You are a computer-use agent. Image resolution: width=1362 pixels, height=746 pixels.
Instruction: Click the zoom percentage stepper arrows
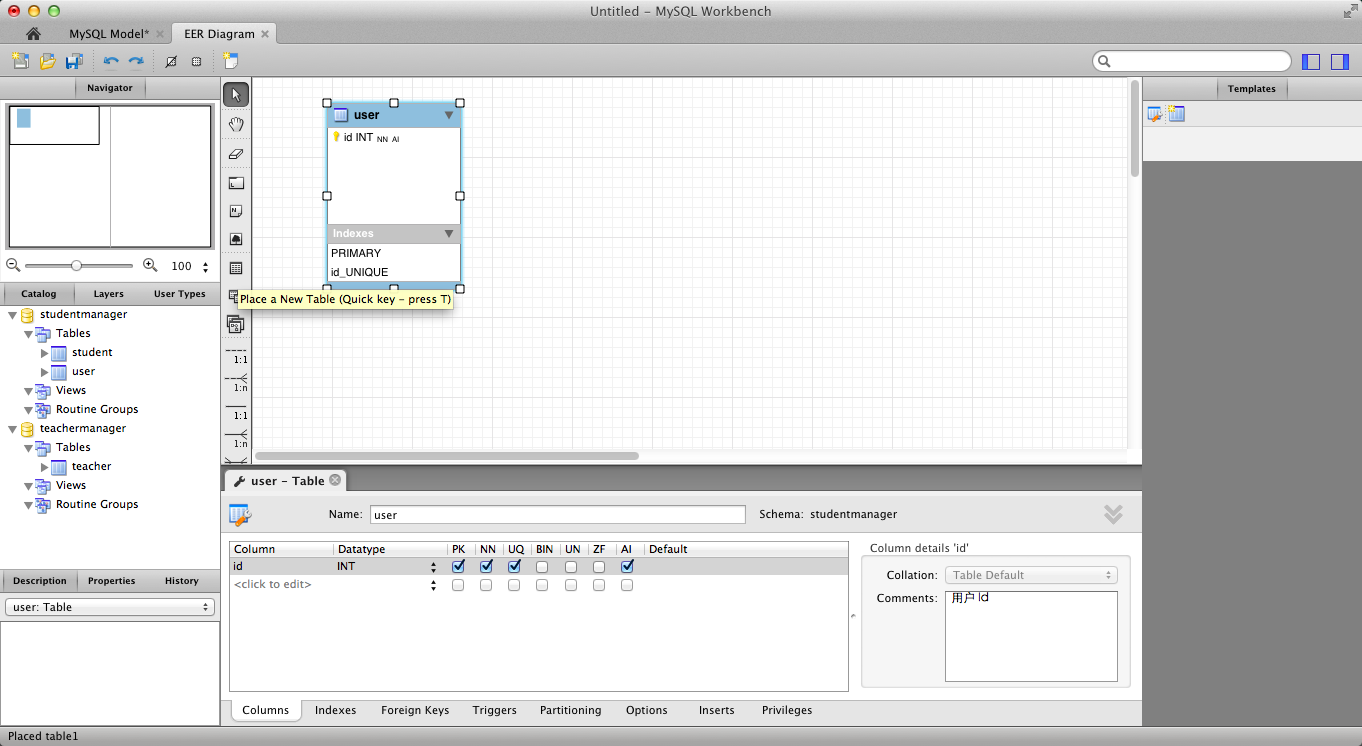click(x=206, y=267)
